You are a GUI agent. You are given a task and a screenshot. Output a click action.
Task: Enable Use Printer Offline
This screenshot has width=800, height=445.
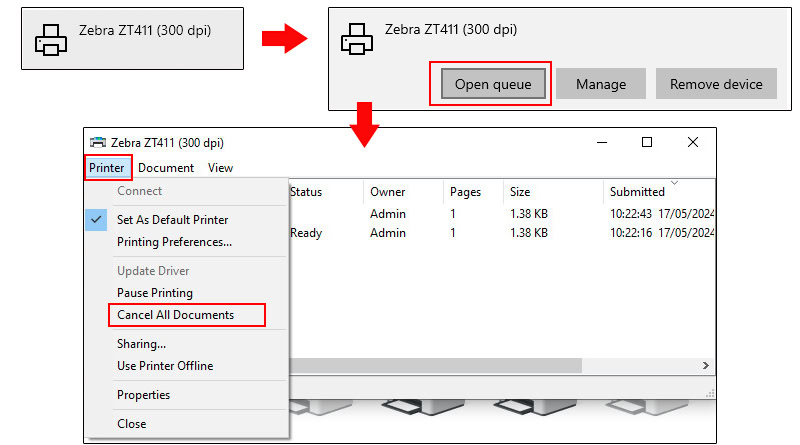165,366
